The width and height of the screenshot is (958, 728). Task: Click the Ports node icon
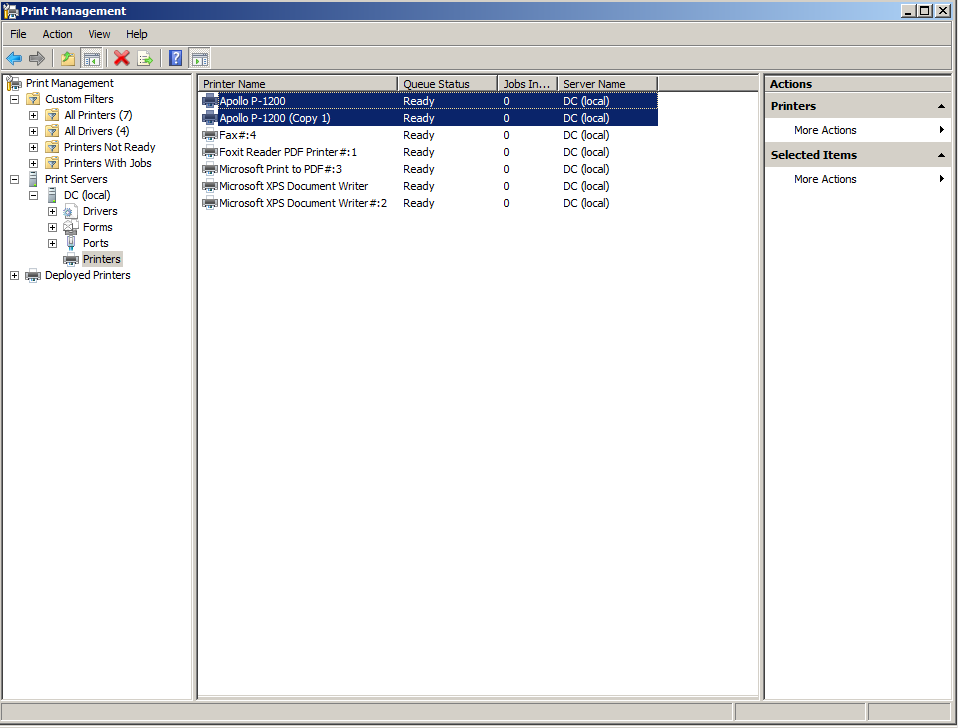click(71, 243)
